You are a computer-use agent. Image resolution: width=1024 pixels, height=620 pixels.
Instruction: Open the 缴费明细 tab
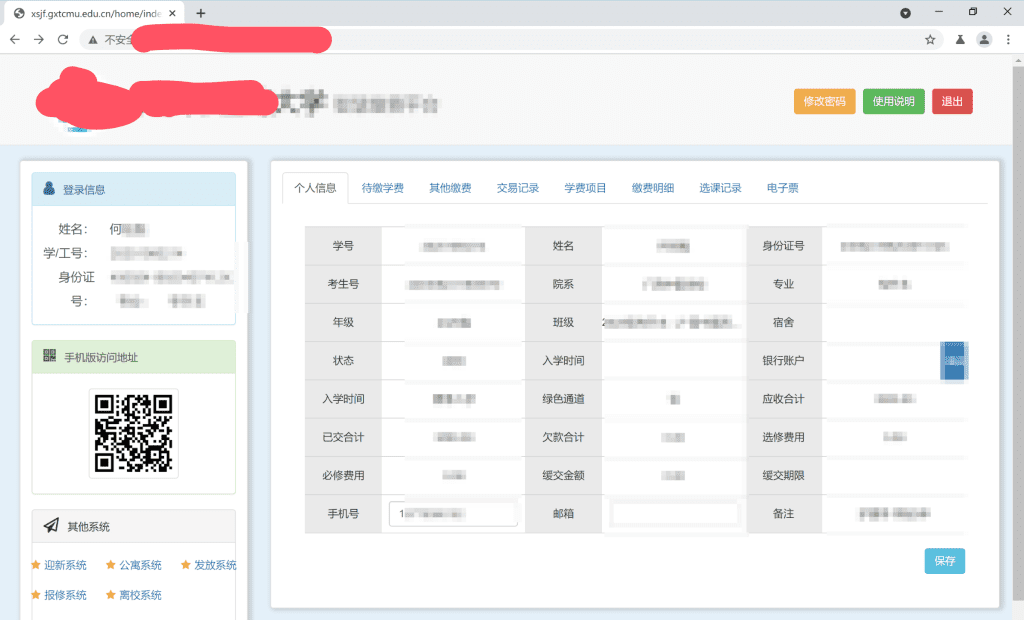(652, 188)
